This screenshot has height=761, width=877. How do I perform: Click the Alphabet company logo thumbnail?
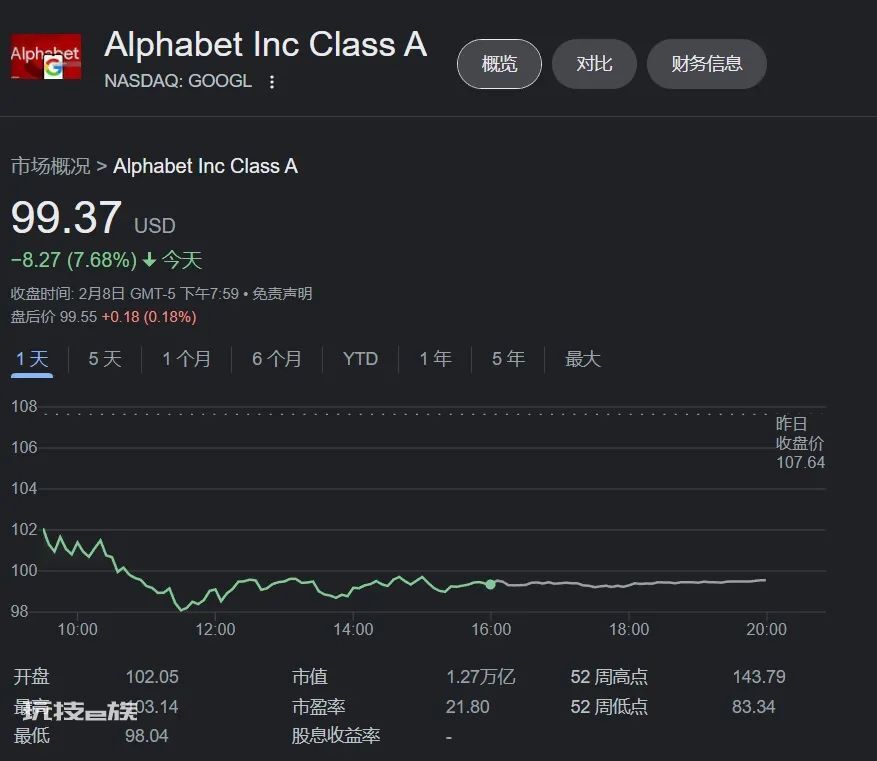click(x=46, y=56)
